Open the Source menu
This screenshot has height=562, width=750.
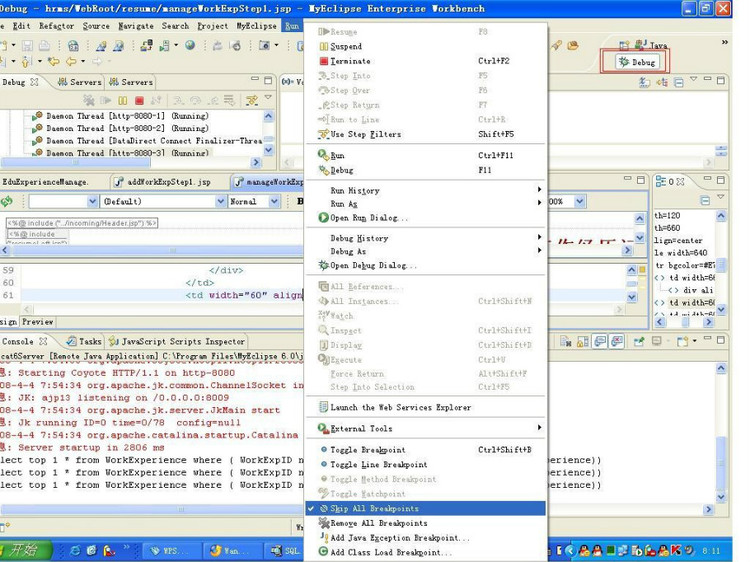[x=96, y=26]
